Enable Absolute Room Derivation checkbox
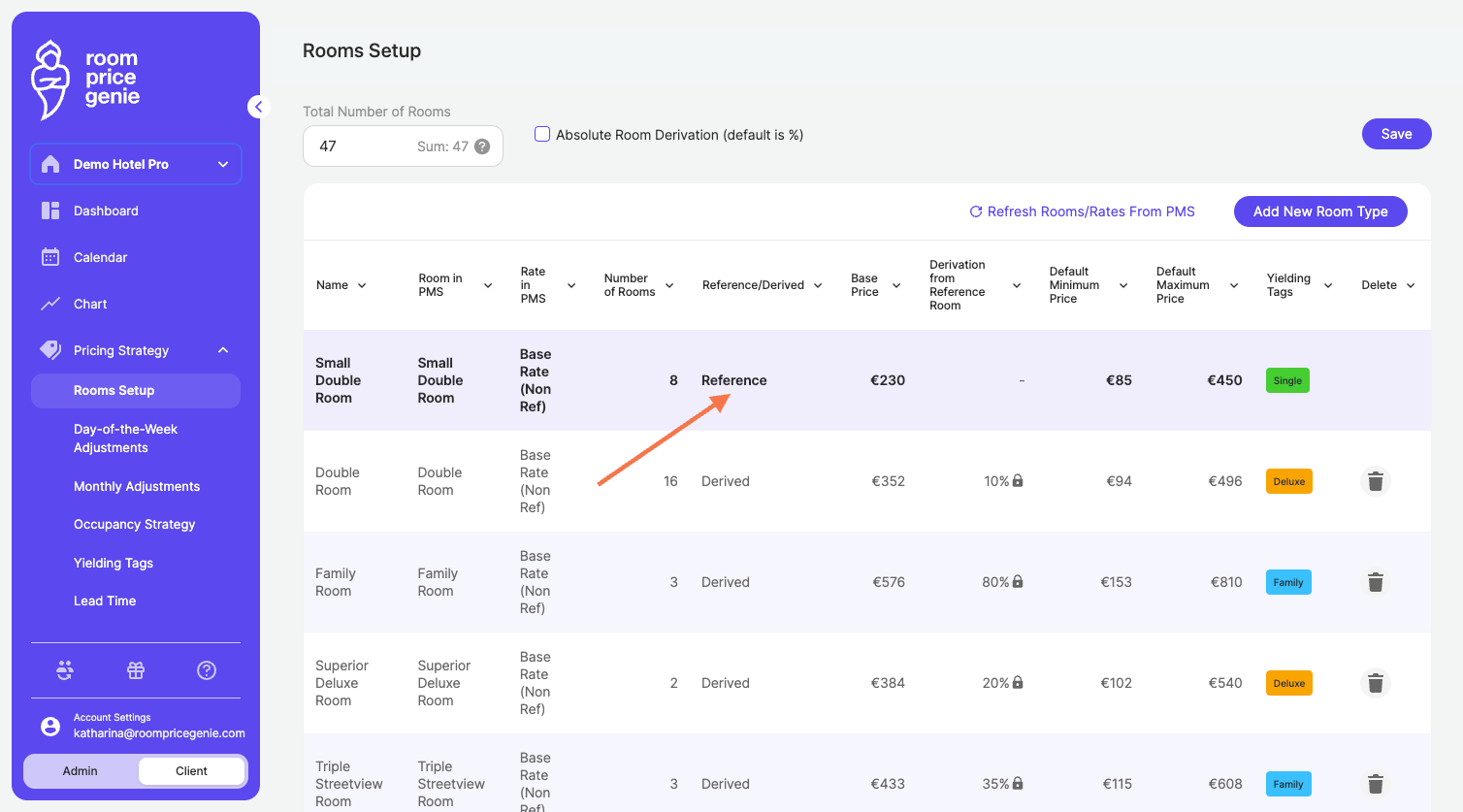The image size is (1463, 812). [542, 134]
